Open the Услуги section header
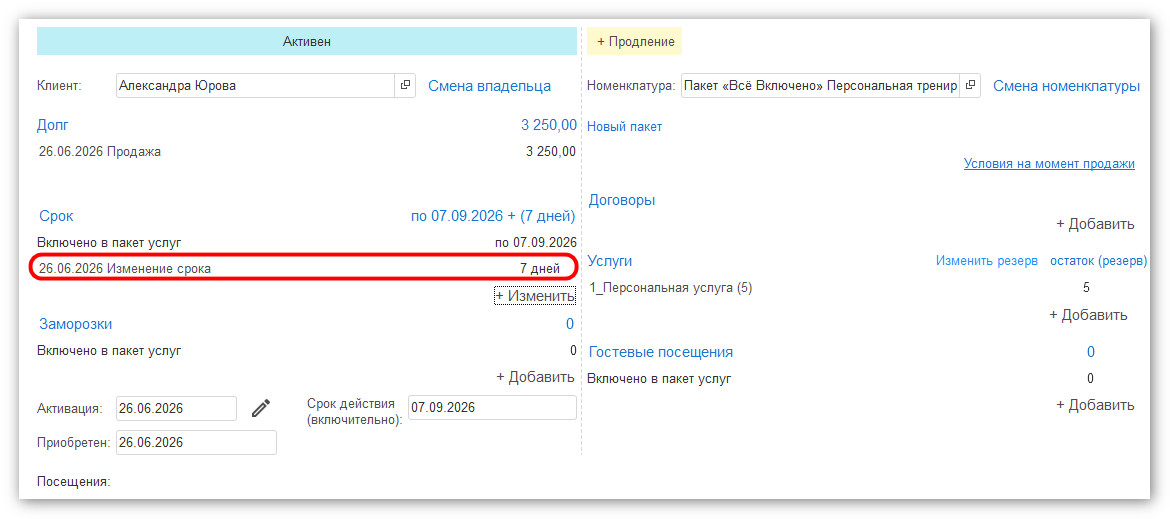 pos(610,261)
